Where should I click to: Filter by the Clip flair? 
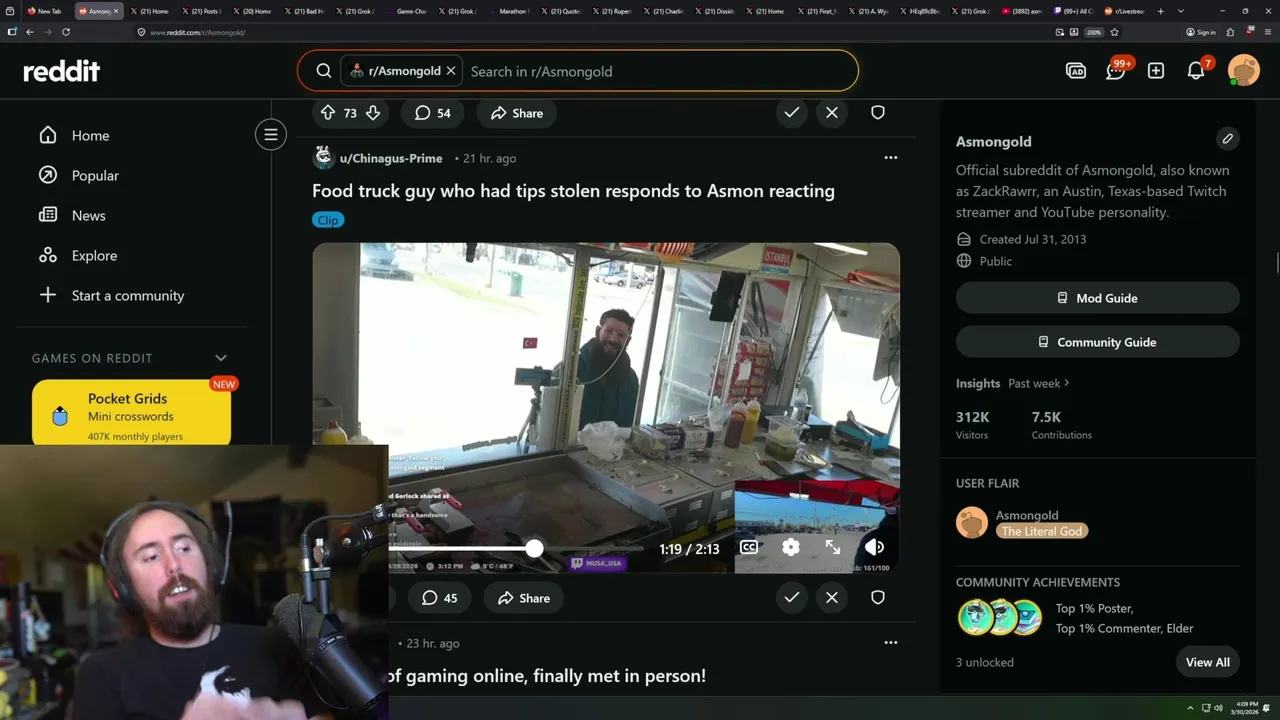click(328, 220)
